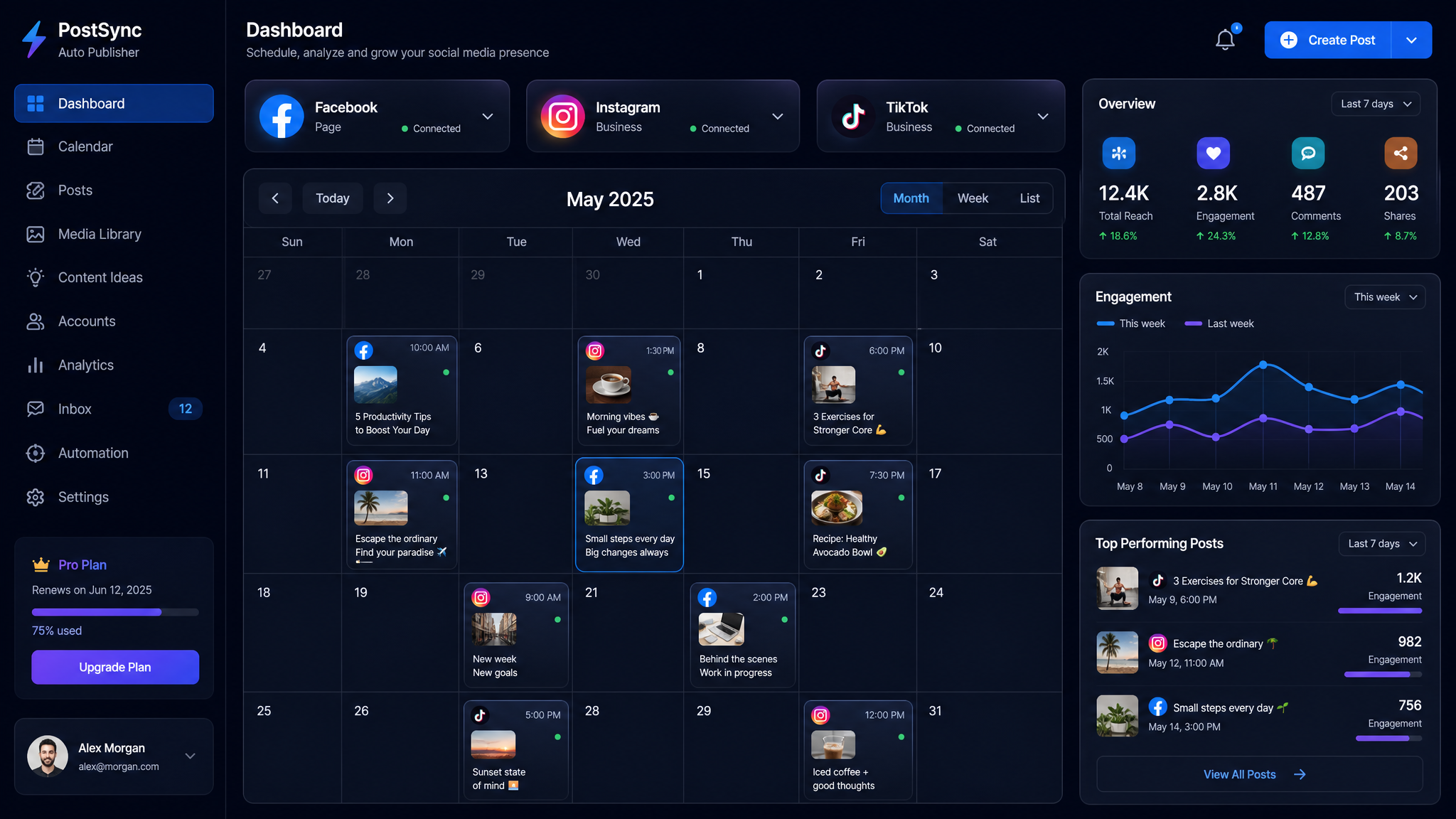Screen dimensions: 1456x819
Task: Click the Comments speech bubble icon
Action: 1307,153
